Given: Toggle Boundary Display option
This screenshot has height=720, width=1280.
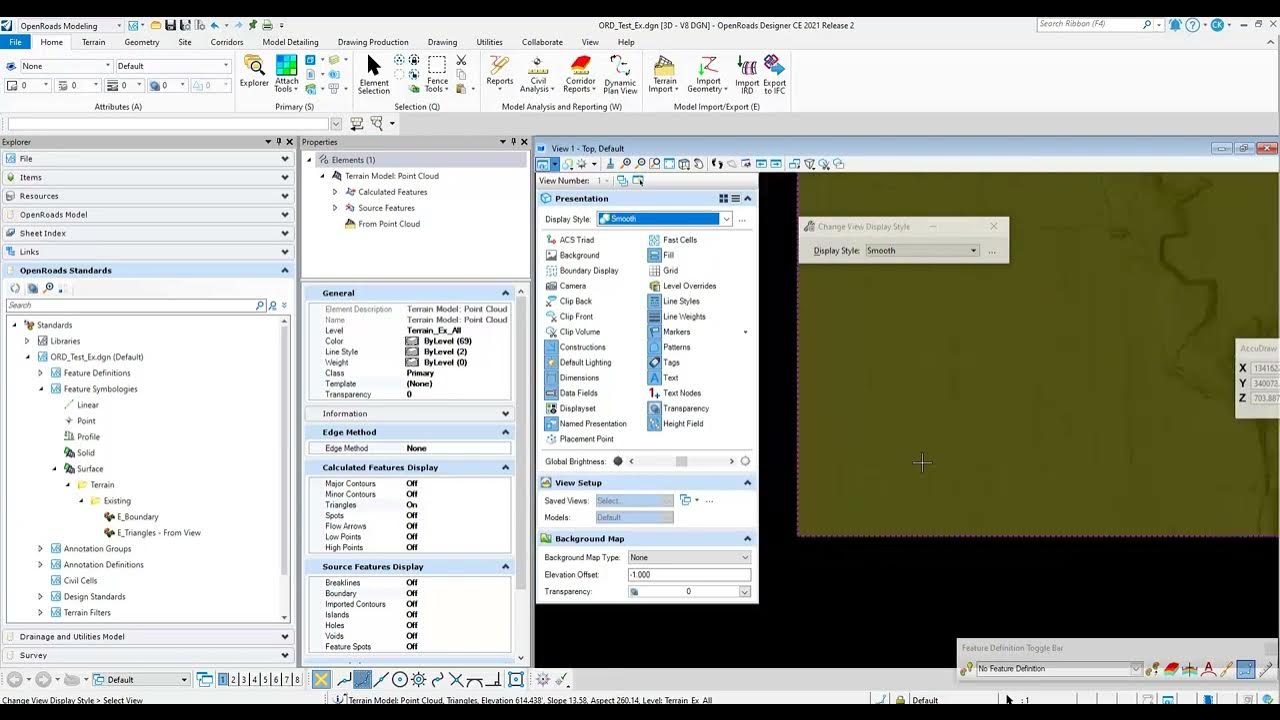Looking at the screenshot, I should 582,270.
